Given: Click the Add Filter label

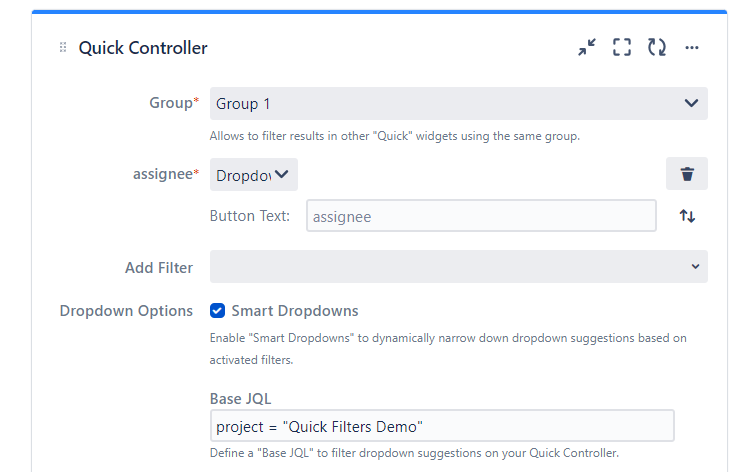Looking at the screenshot, I should 159,267.
